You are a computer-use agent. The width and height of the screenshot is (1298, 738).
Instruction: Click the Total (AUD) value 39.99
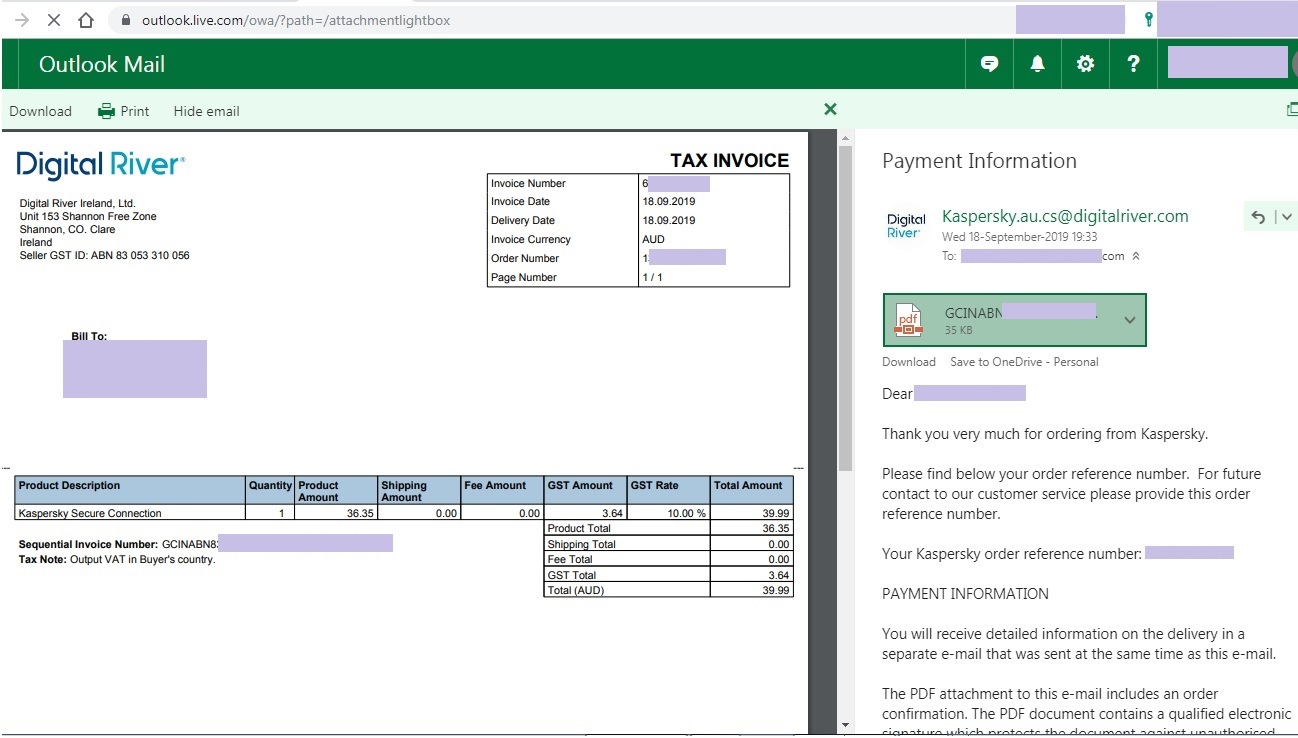pos(776,591)
